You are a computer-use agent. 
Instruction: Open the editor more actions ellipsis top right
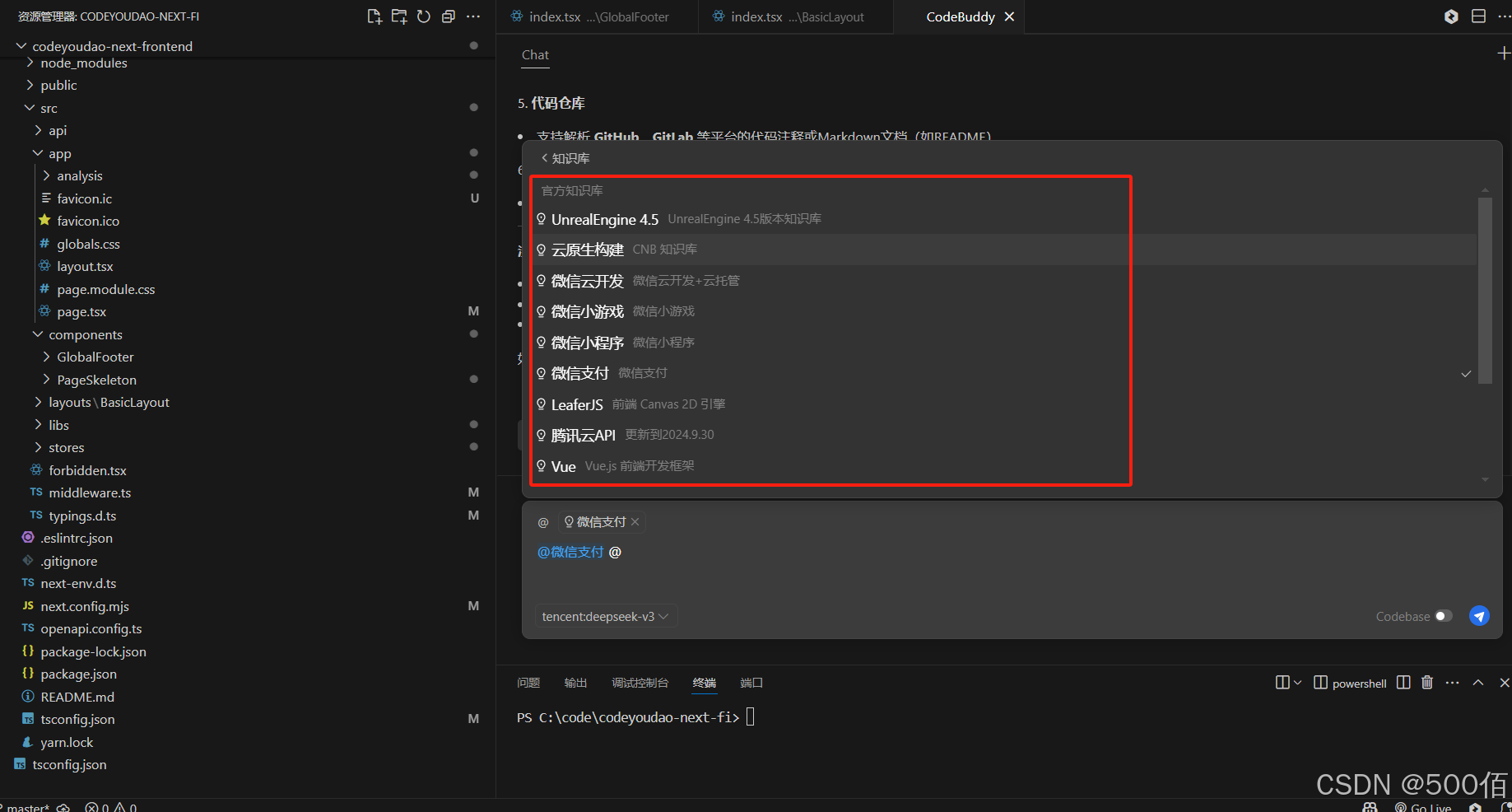click(x=1503, y=16)
